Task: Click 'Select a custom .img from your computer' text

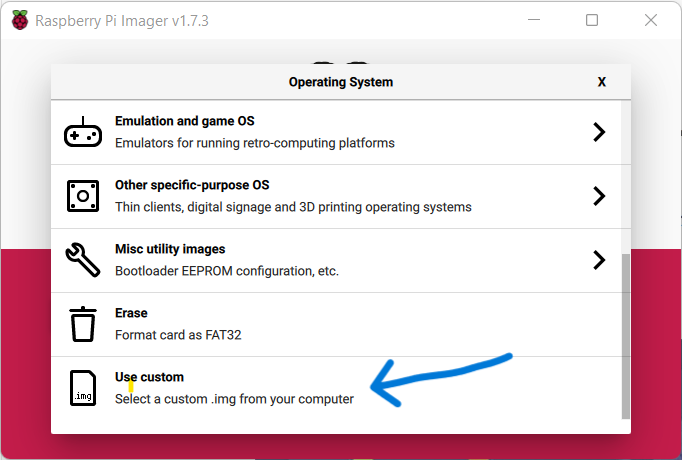Action: point(234,399)
